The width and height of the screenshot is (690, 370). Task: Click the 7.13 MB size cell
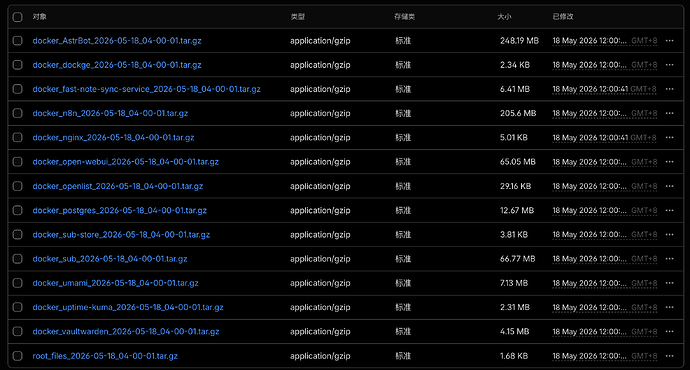click(x=514, y=283)
